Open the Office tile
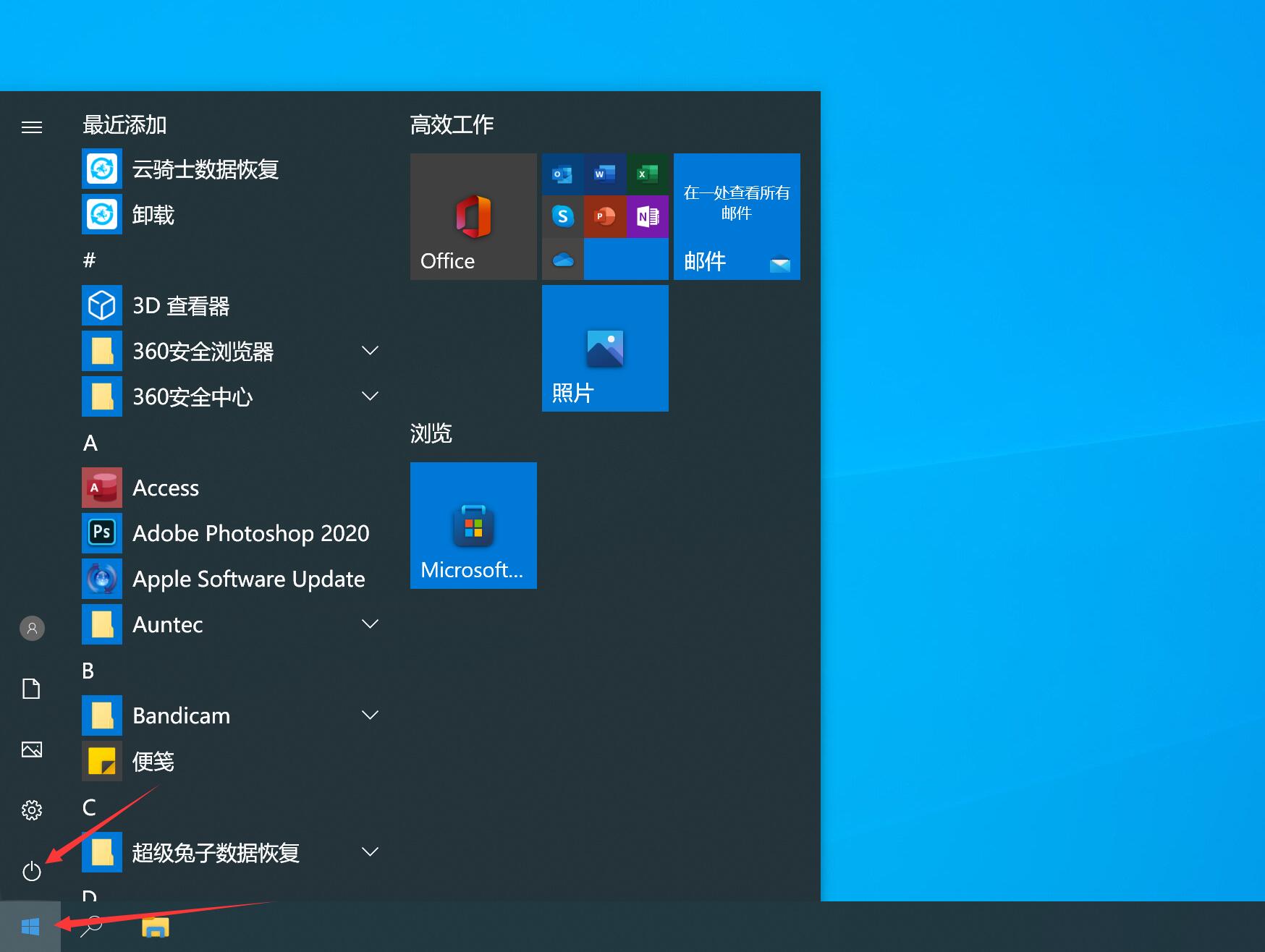 pos(473,216)
